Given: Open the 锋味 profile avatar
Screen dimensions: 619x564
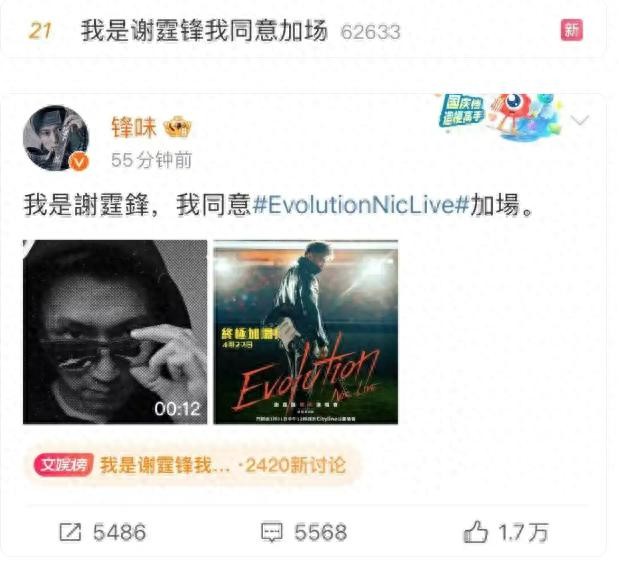Looking at the screenshot, I should (56, 138).
